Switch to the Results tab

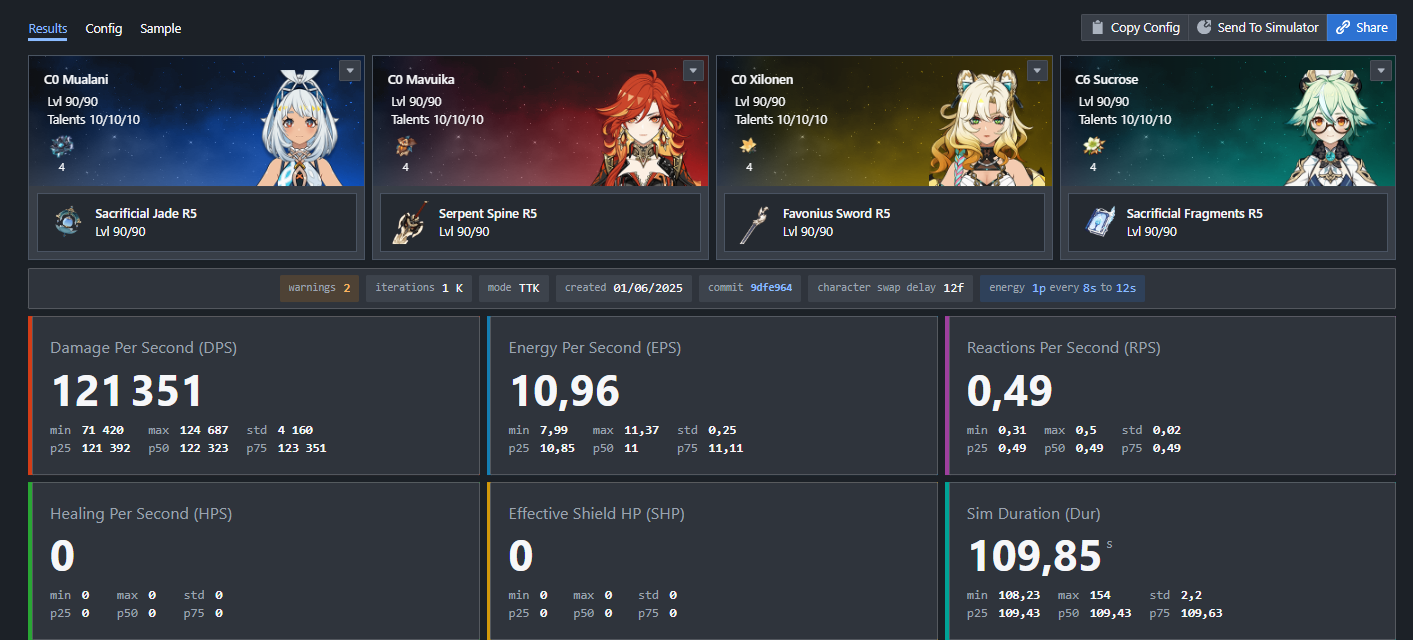coord(48,28)
